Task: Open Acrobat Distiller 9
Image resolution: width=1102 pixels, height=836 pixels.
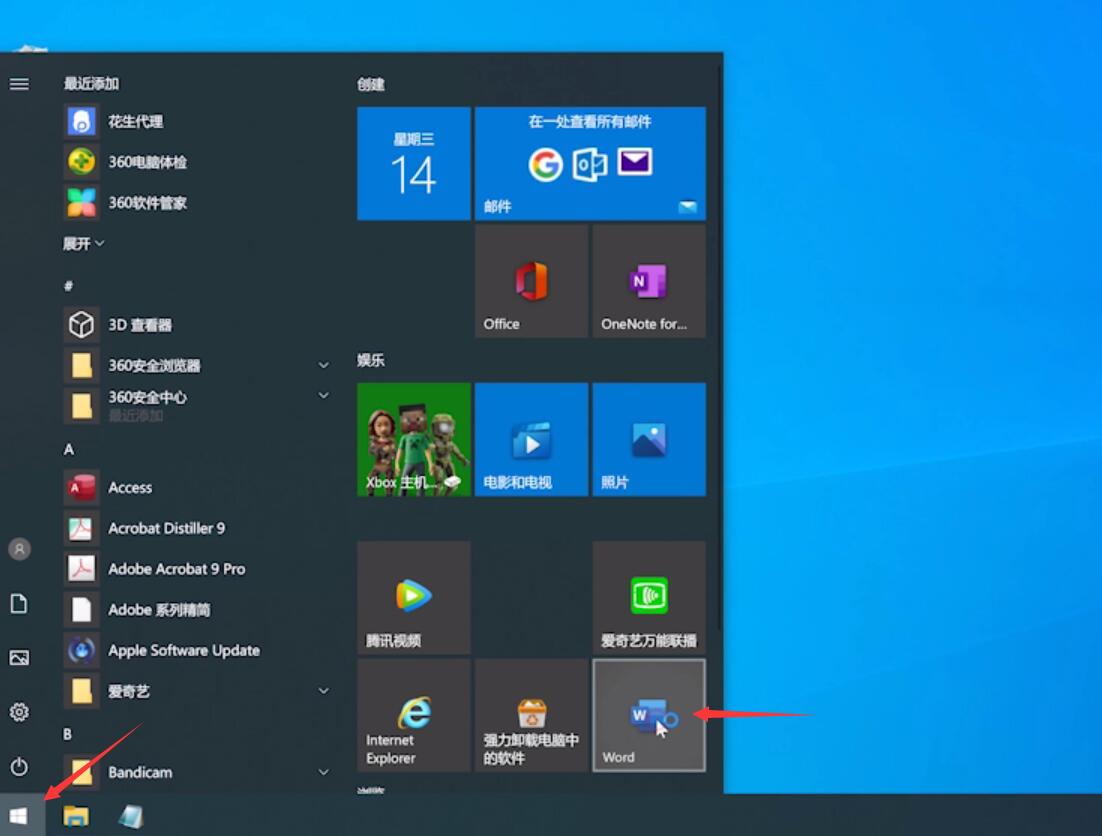Action: [197, 528]
